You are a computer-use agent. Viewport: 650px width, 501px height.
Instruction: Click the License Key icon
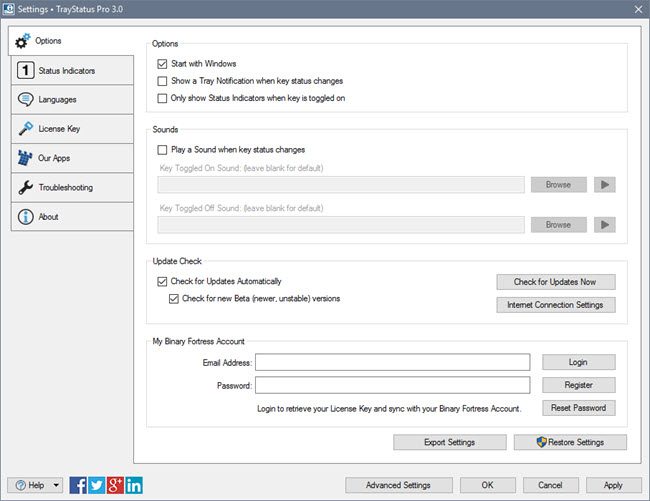26,128
